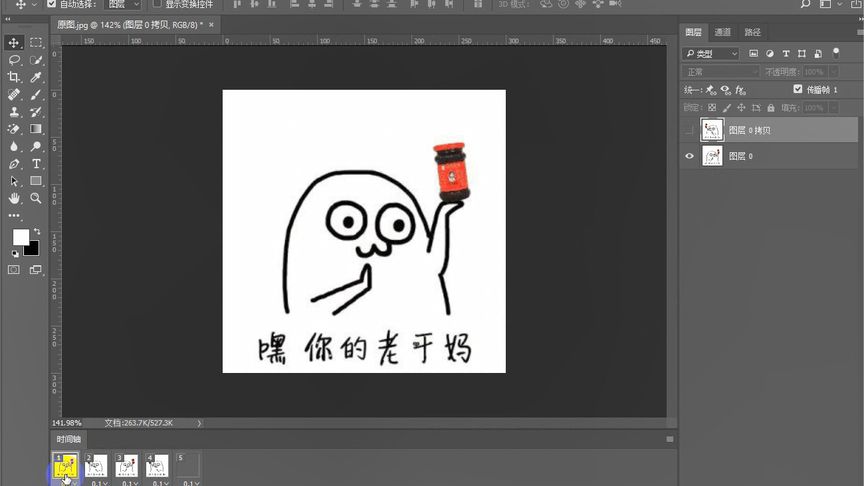Screen dimensions: 864x486
Task: Click the background black color swatch
Action: point(33,251)
